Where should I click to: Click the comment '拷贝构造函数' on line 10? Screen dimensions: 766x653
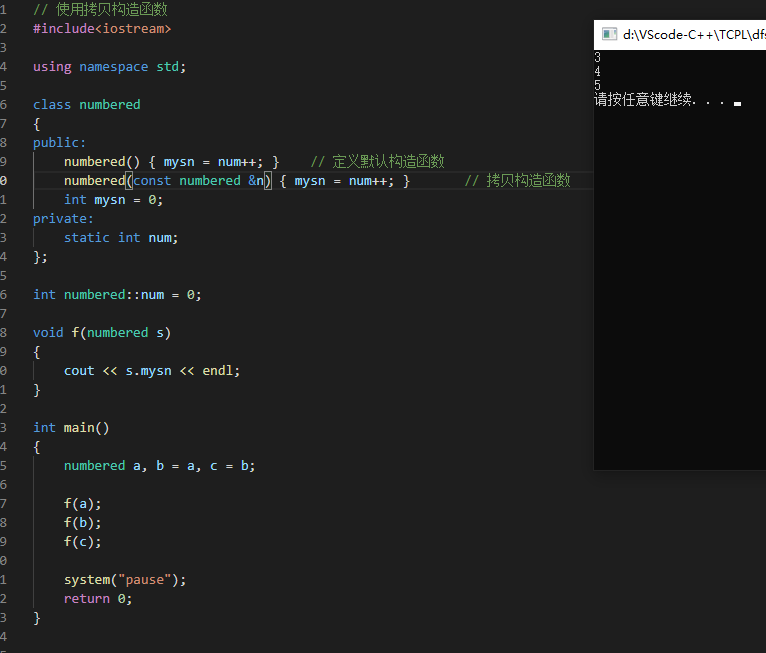pyautogui.click(x=528, y=180)
